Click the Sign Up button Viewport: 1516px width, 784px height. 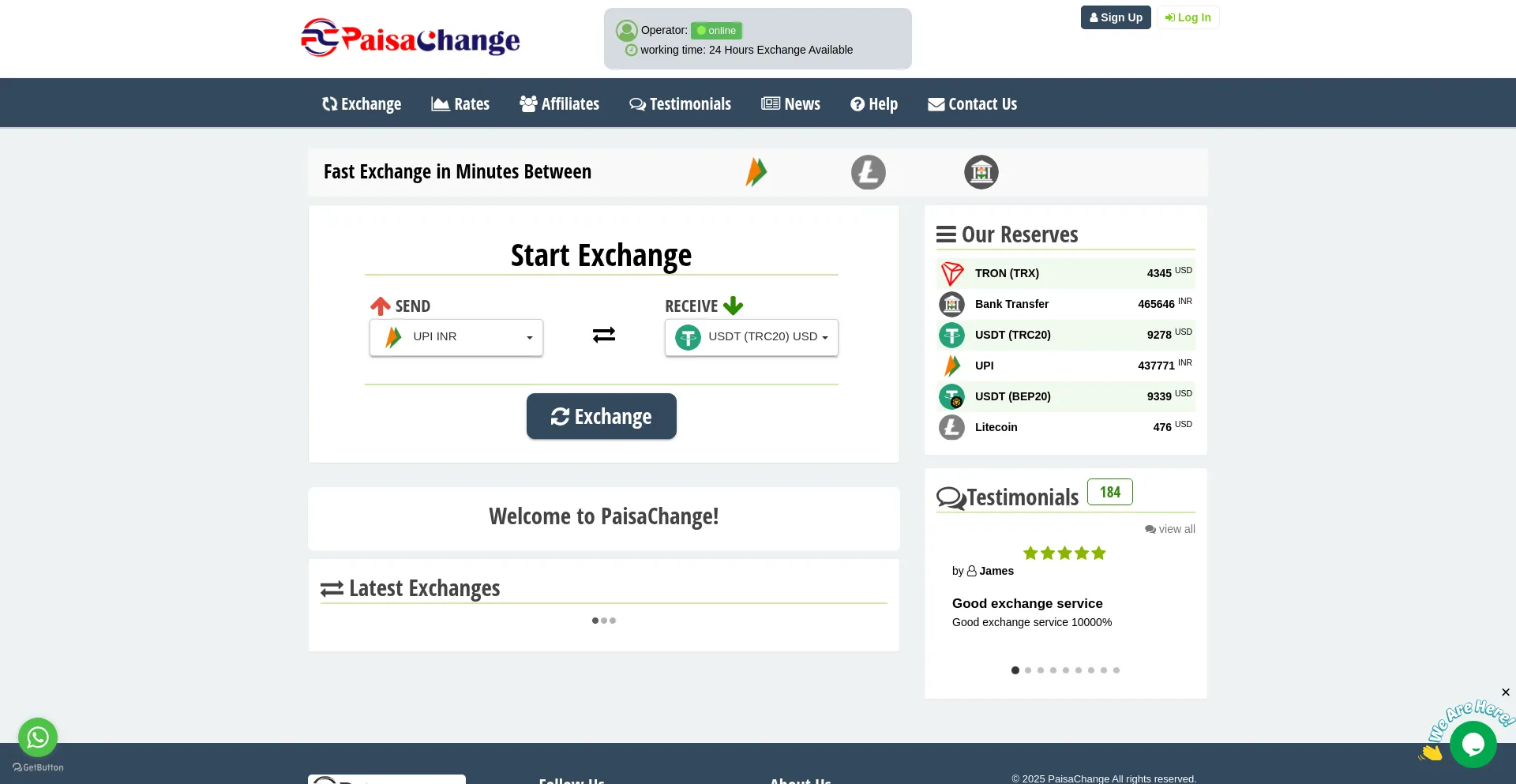tap(1116, 17)
